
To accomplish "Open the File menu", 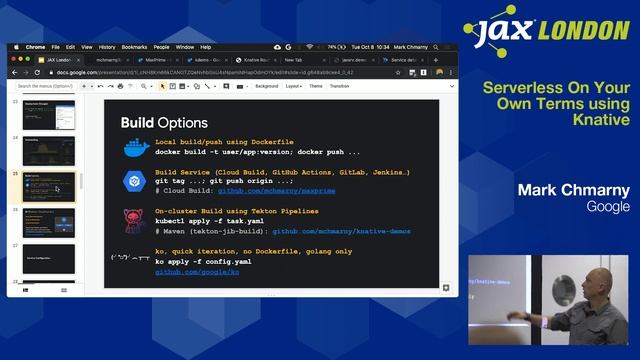I will coord(56,47).
